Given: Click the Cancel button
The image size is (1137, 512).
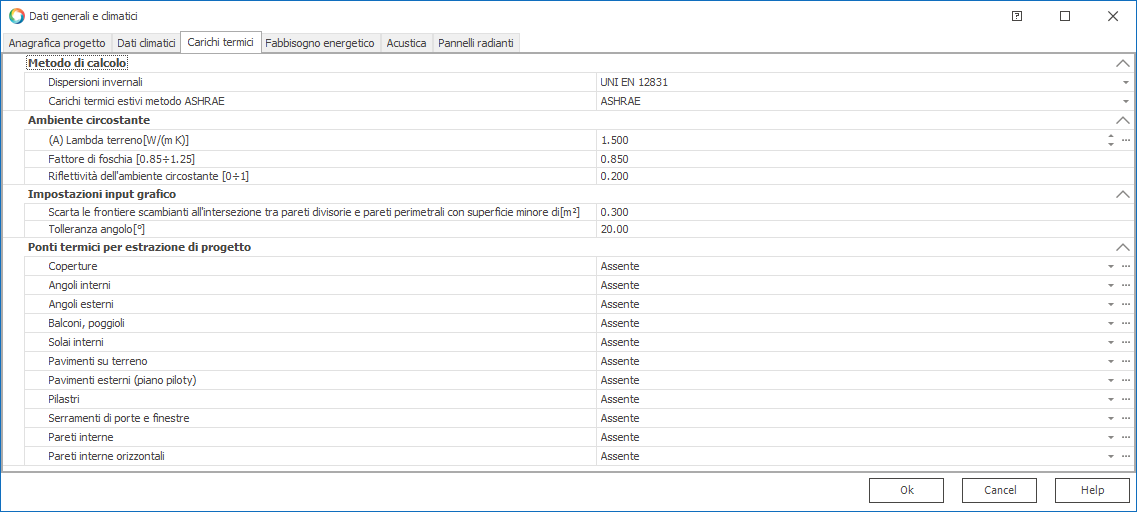Looking at the screenshot, I should tap(999, 490).
